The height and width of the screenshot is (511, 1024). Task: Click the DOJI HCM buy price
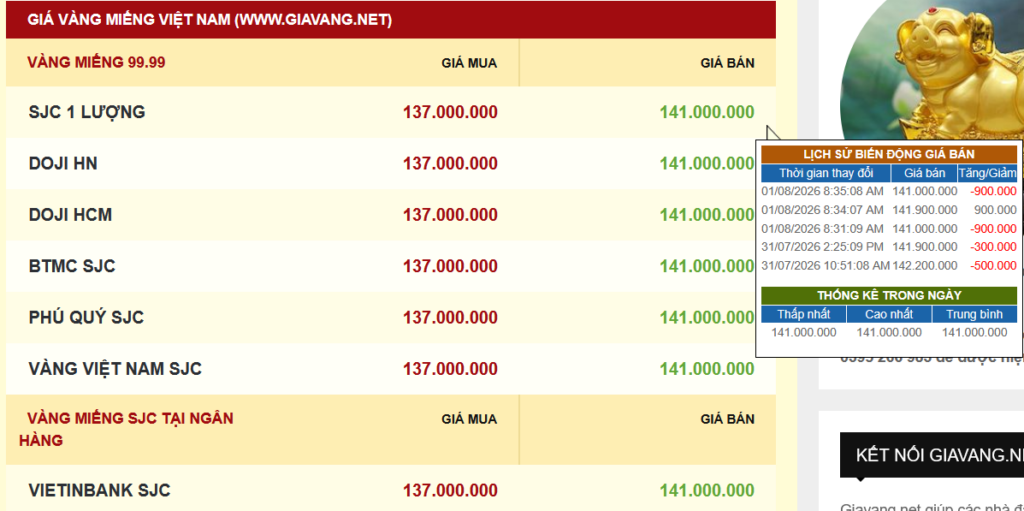pos(450,215)
